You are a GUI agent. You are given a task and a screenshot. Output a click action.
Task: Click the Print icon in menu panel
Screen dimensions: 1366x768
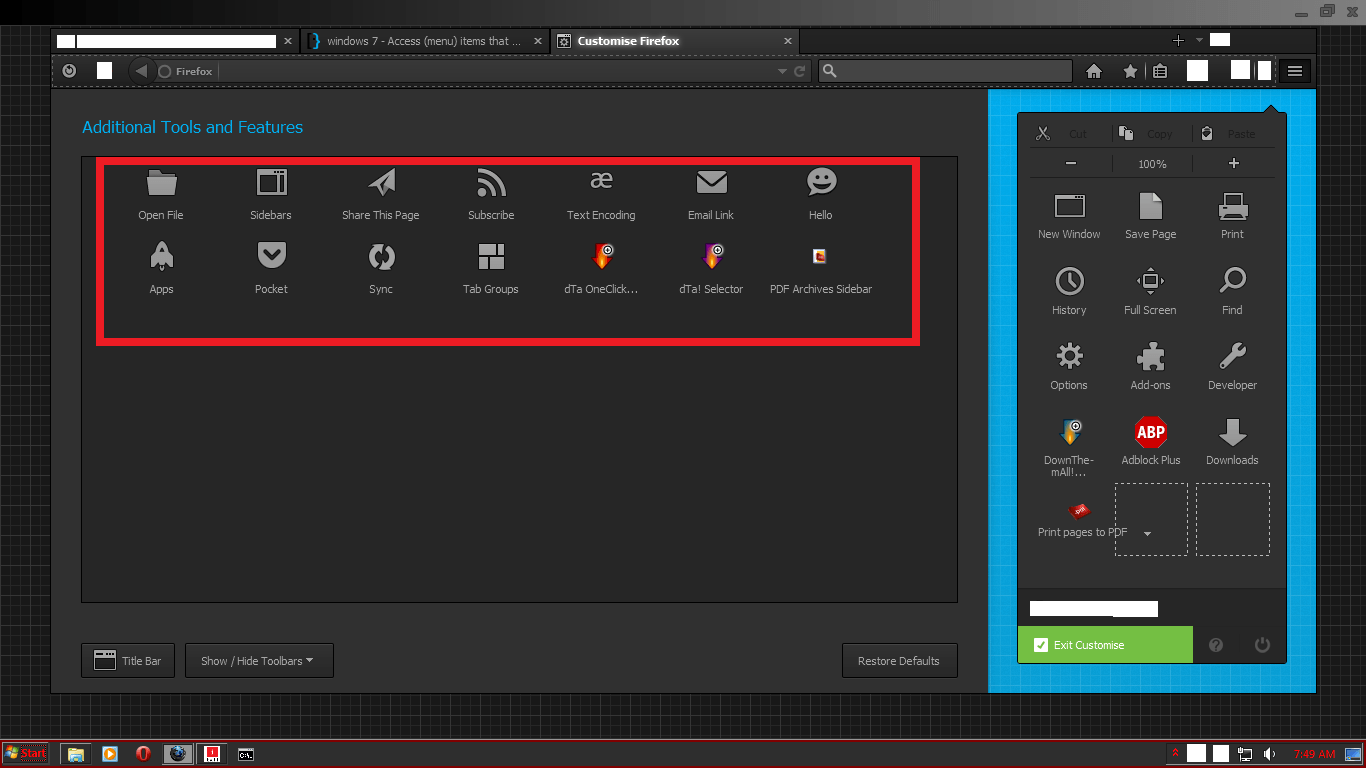point(1232,206)
